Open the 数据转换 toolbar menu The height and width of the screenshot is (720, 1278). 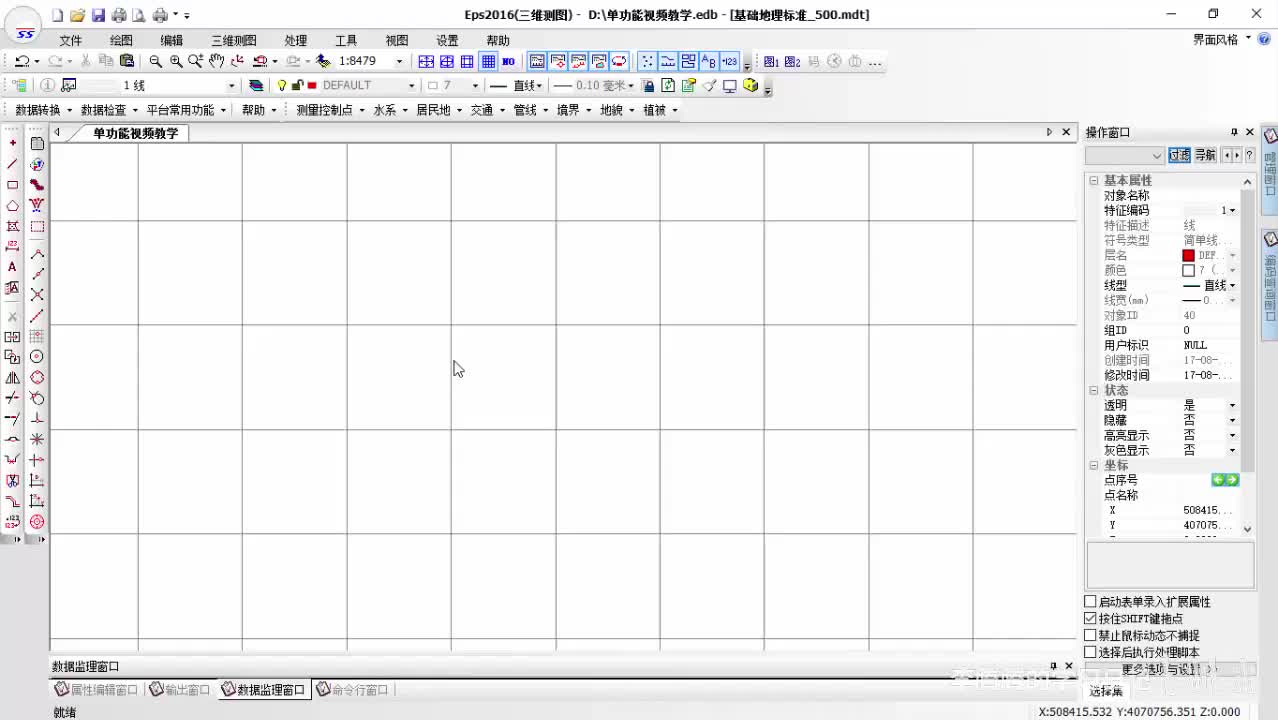pyautogui.click(x=43, y=110)
